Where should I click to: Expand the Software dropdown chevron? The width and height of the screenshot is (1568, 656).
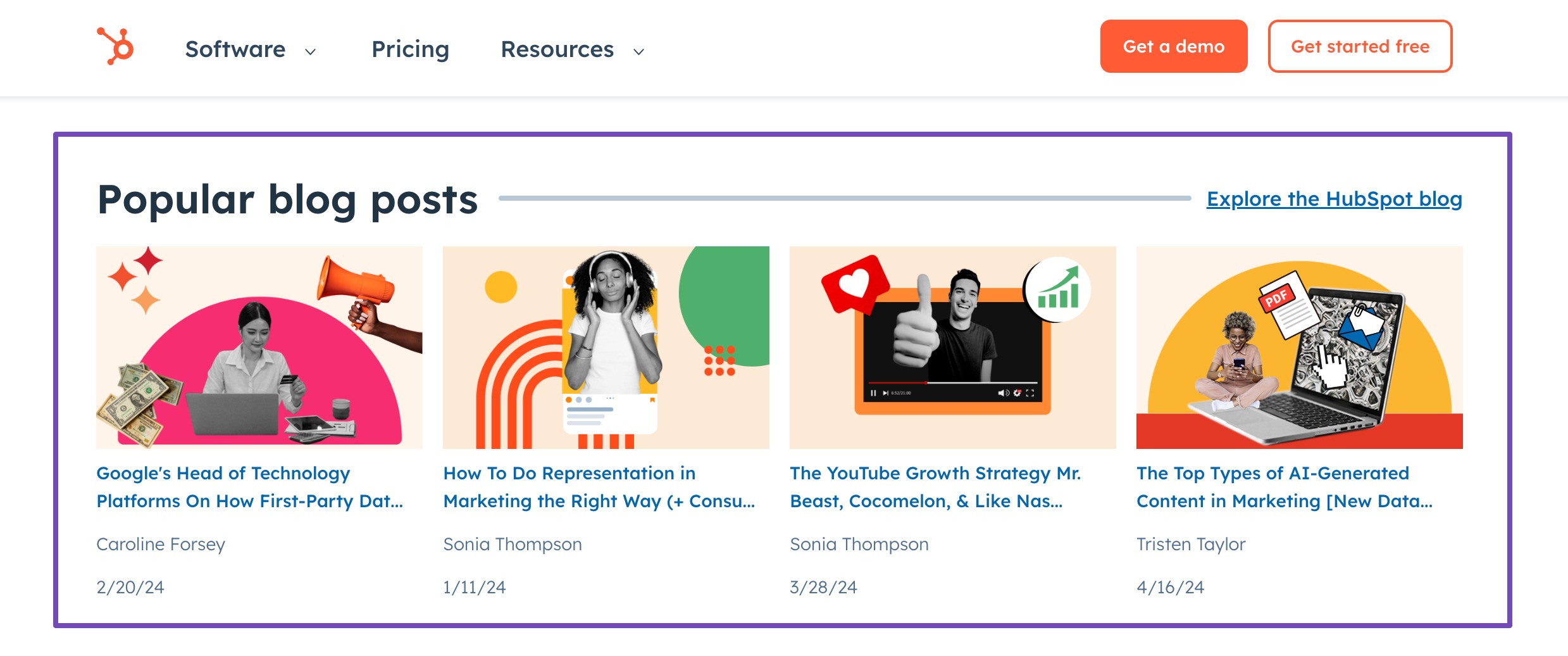click(x=310, y=52)
